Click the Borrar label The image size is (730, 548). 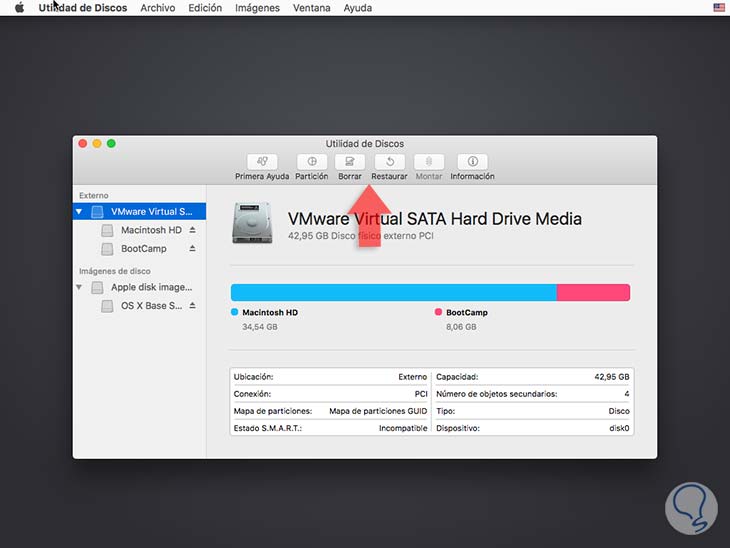(x=350, y=176)
